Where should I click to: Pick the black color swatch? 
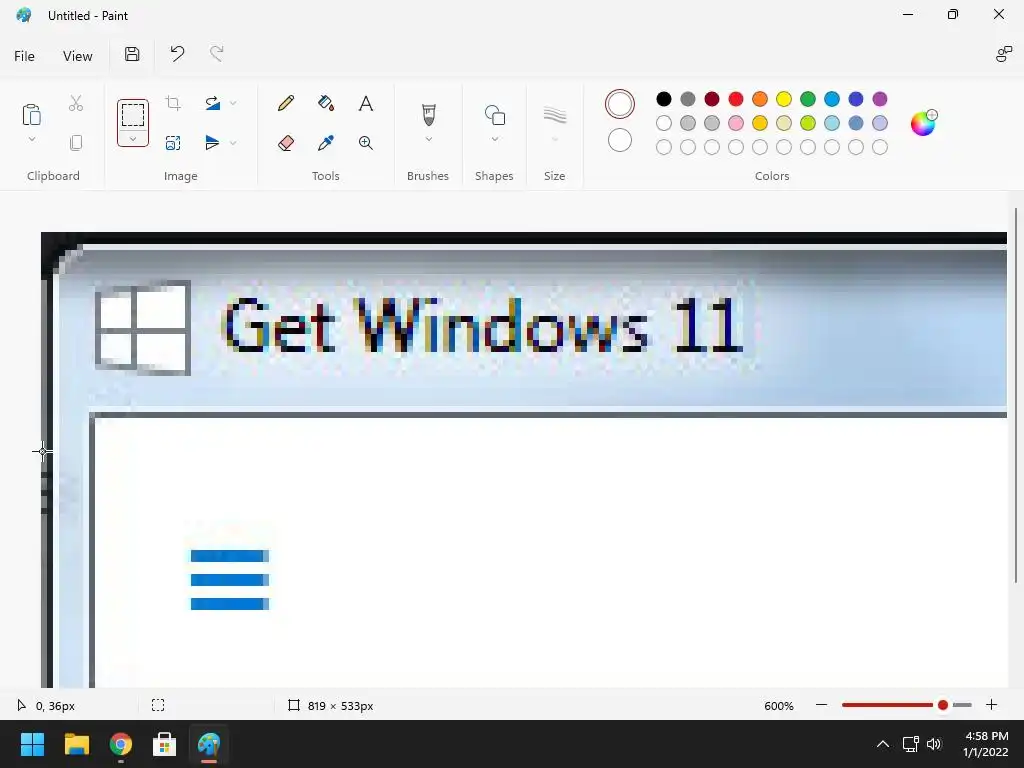pos(664,99)
